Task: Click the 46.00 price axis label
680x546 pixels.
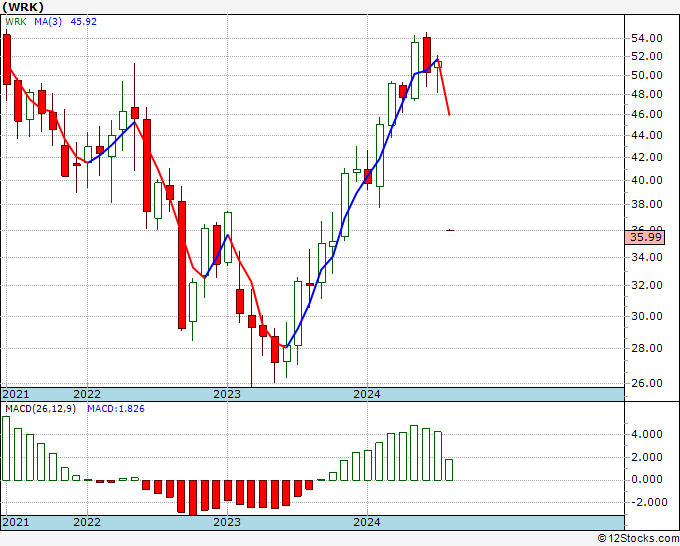Action: click(x=647, y=114)
